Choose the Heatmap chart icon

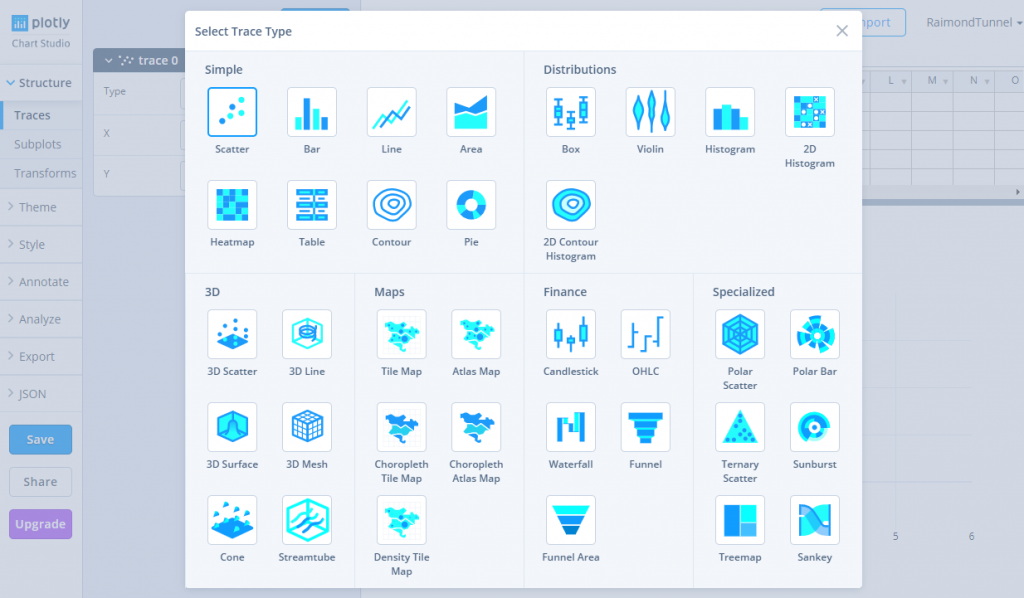(232, 205)
